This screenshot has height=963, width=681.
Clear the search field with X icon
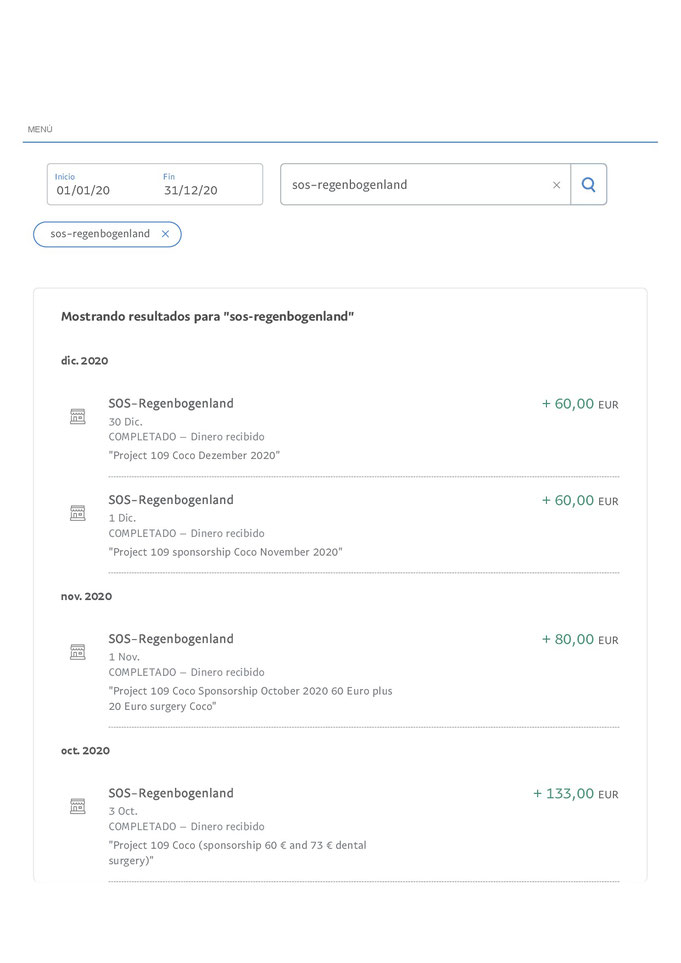(556, 185)
